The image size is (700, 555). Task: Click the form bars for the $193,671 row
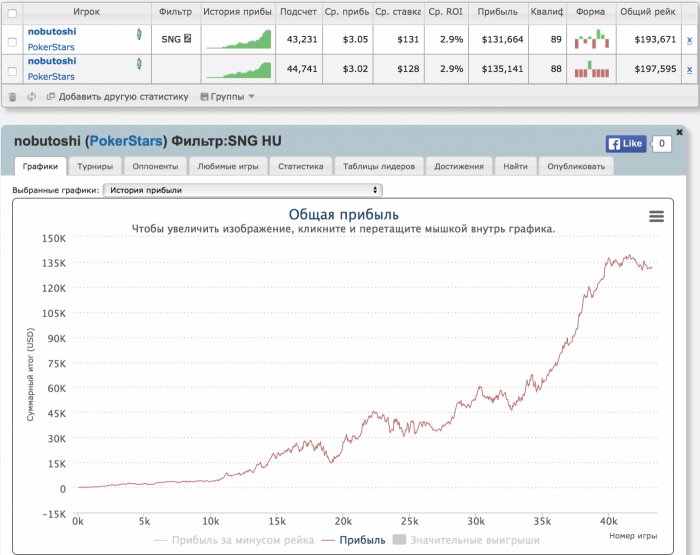pyautogui.click(x=592, y=39)
